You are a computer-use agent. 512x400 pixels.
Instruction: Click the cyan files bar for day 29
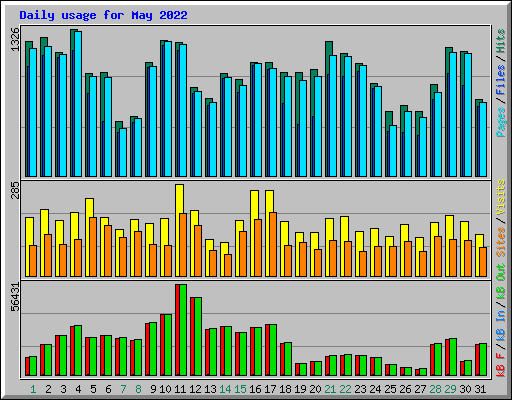[453, 114]
